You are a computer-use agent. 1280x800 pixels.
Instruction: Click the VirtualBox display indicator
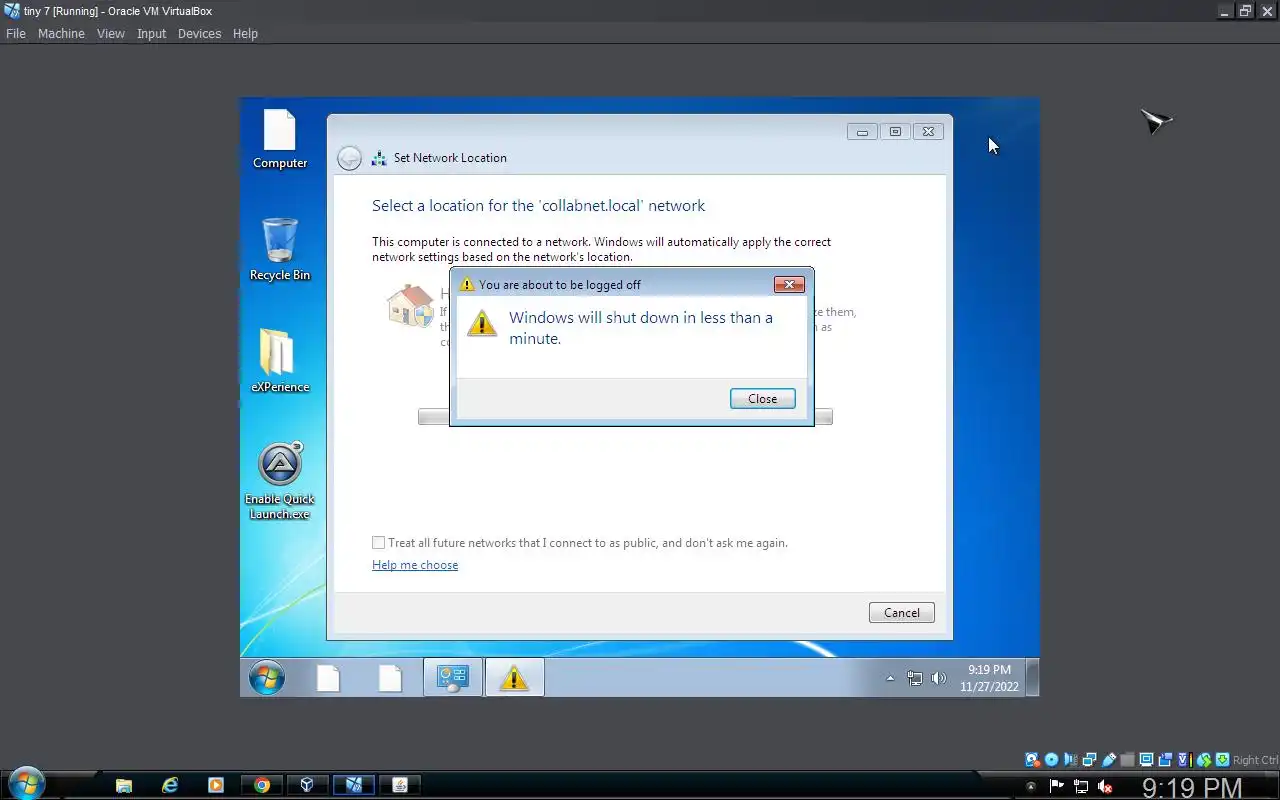tap(1146, 760)
